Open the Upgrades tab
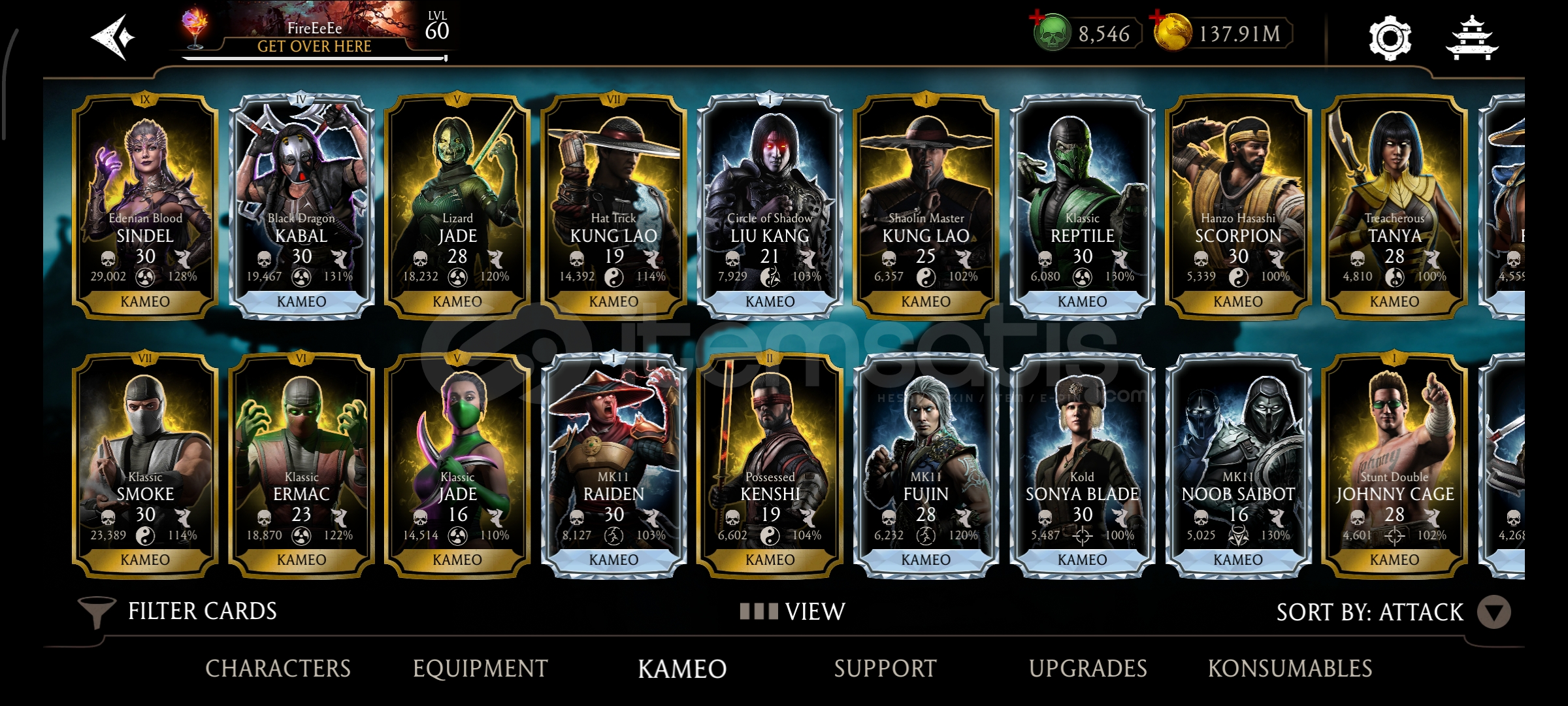Viewport: 1568px width, 706px height. click(x=1088, y=669)
